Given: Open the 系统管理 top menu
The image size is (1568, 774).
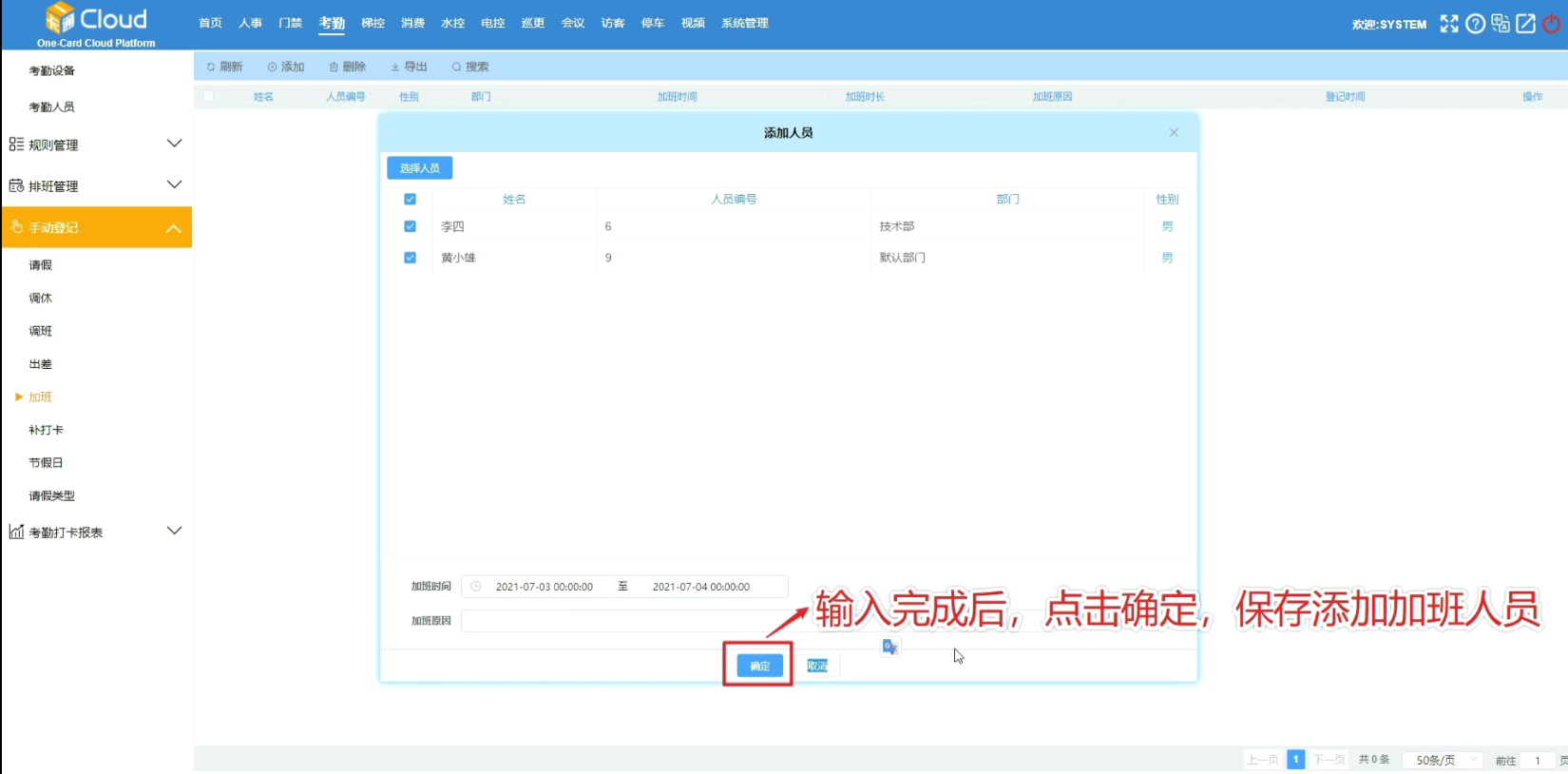Looking at the screenshot, I should 744,23.
